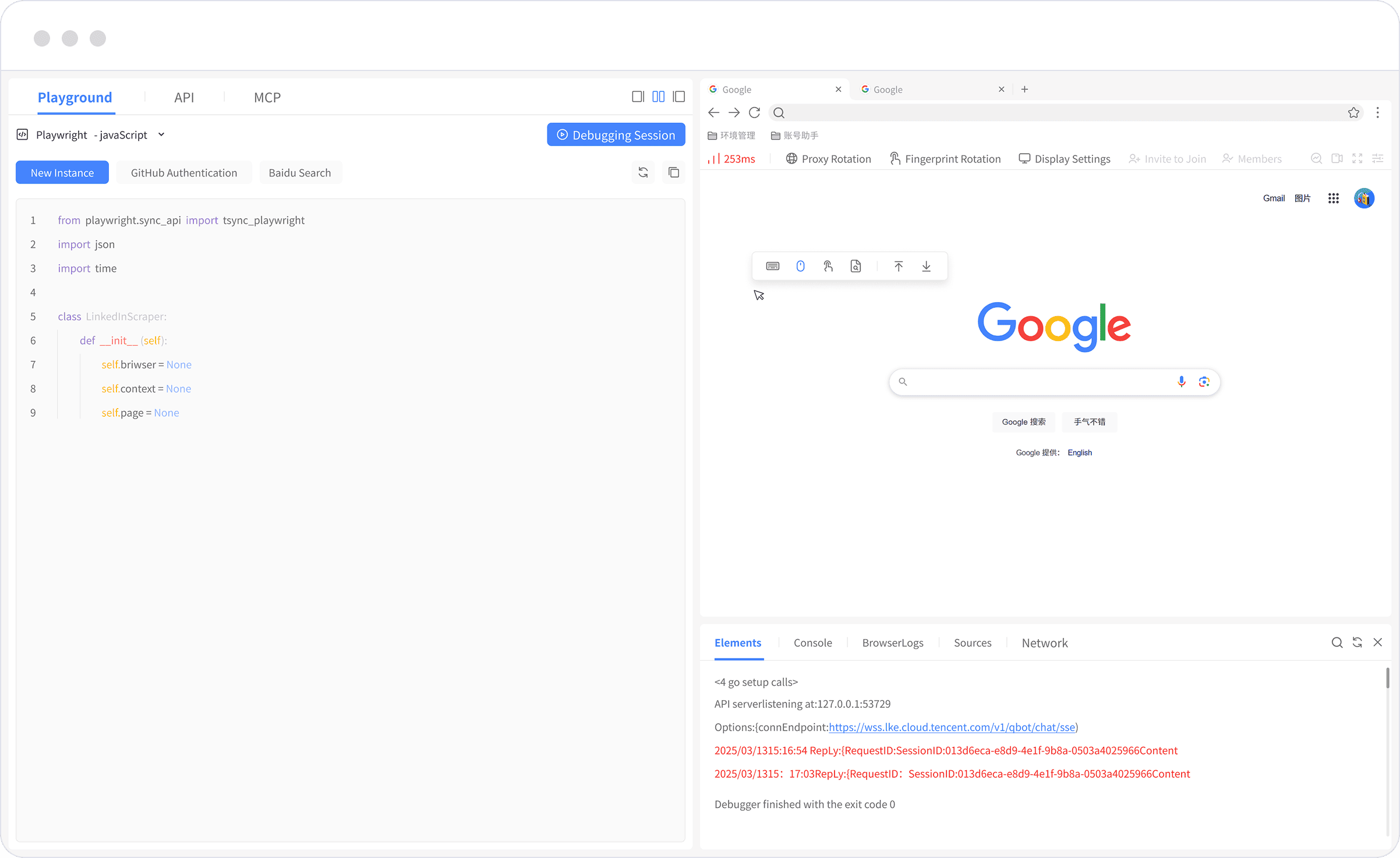The height and width of the screenshot is (858, 1400).
Task: Click the Google 搜索 button
Action: tap(1024, 421)
